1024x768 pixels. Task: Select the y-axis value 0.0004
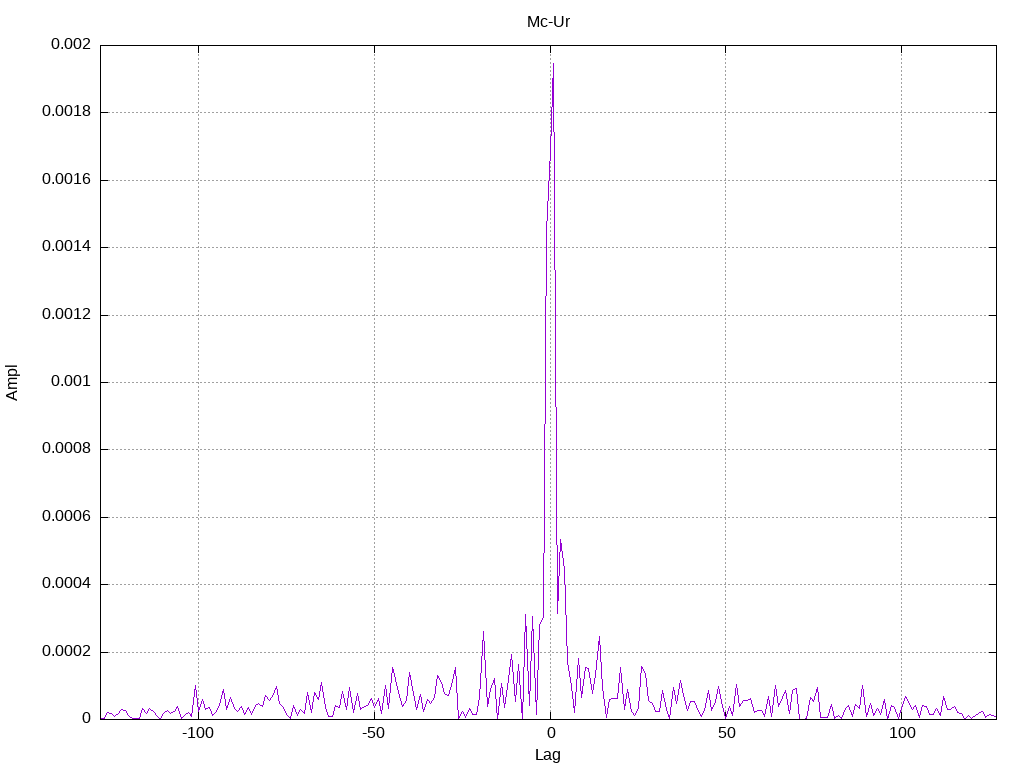point(67,584)
